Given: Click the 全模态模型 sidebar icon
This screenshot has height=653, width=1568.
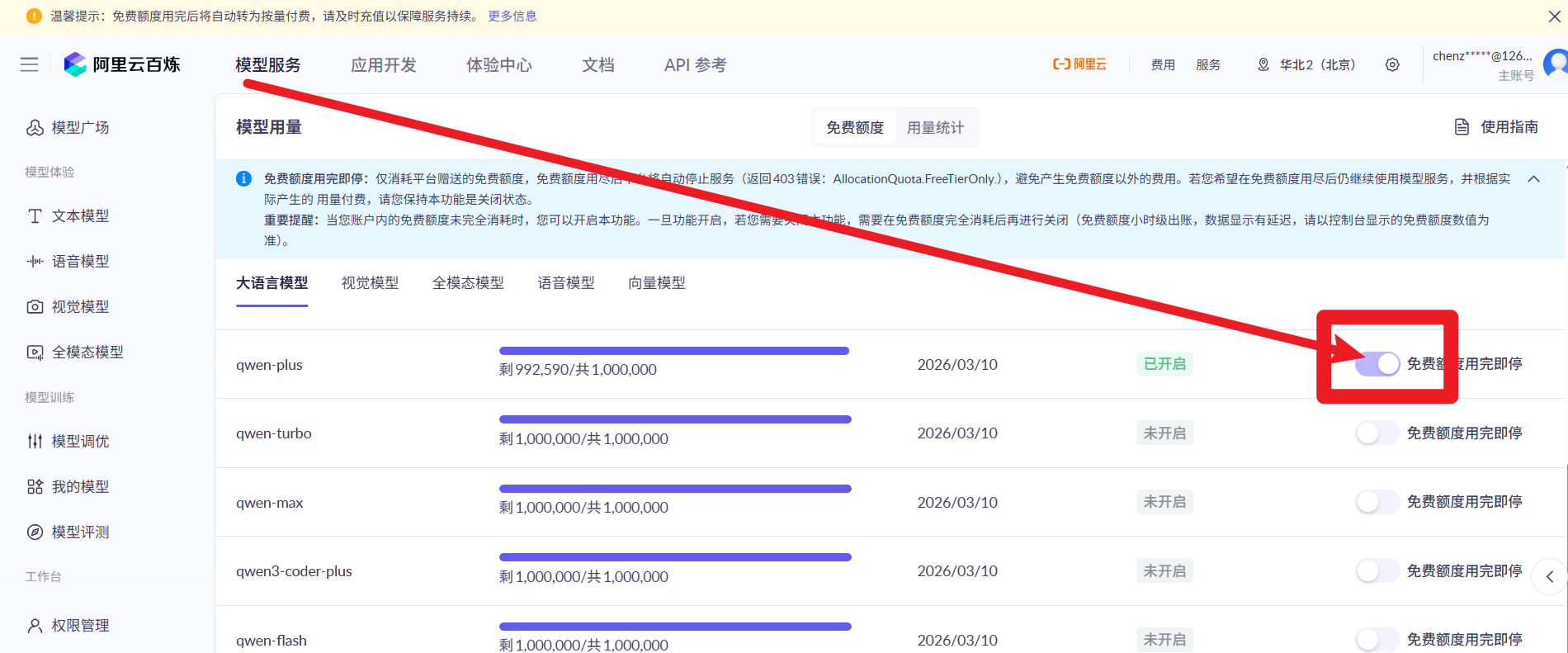Looking at the screenshot, I should [x=35, y=352].
